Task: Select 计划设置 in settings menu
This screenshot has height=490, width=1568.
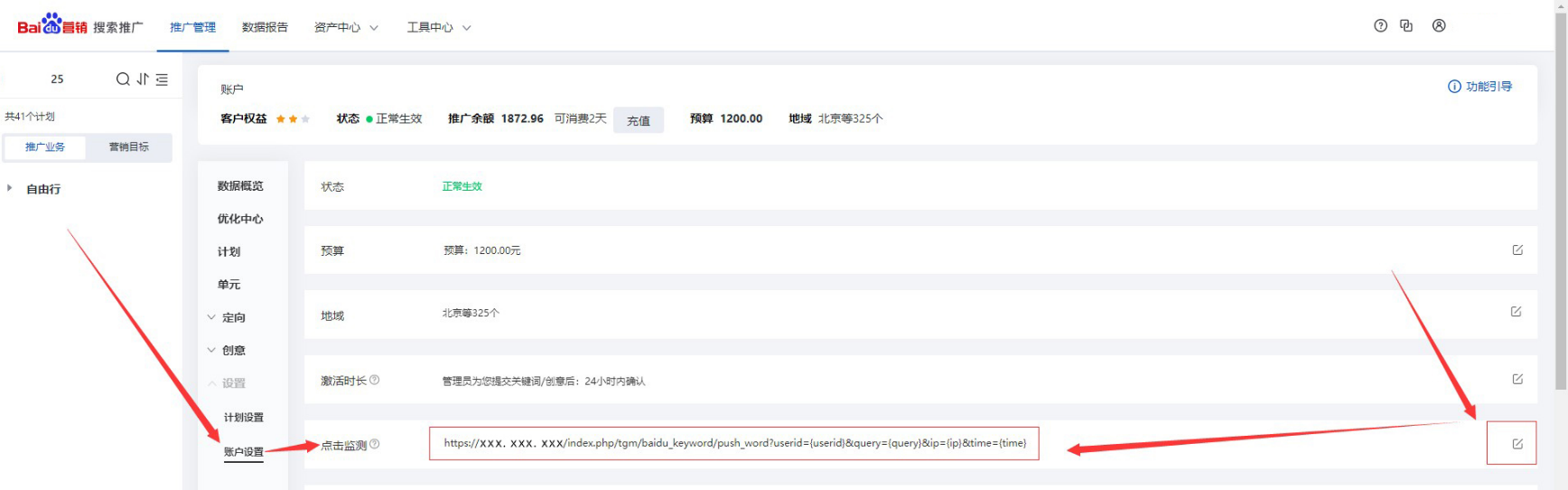Action: pos(244,418)
